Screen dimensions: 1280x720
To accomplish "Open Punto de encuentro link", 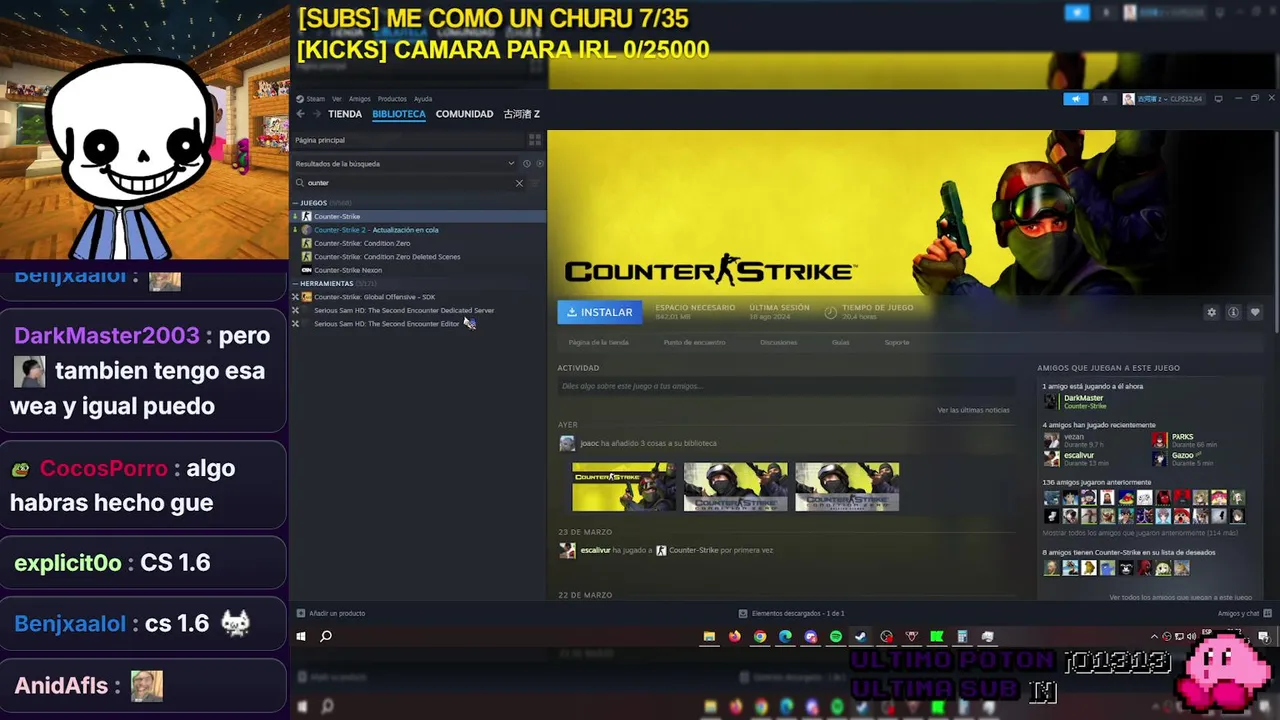I will point(694,342).
